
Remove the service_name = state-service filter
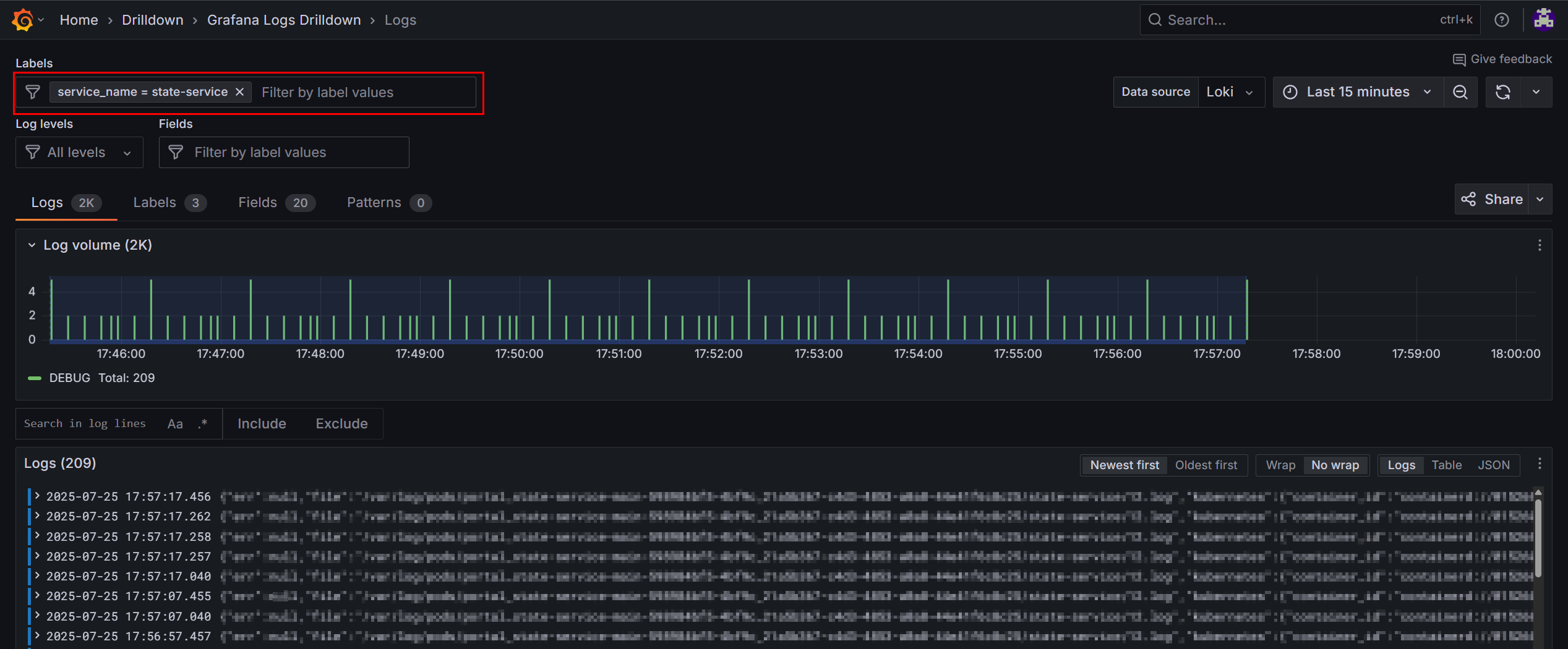pyautogui.click(x=239, y=92)
